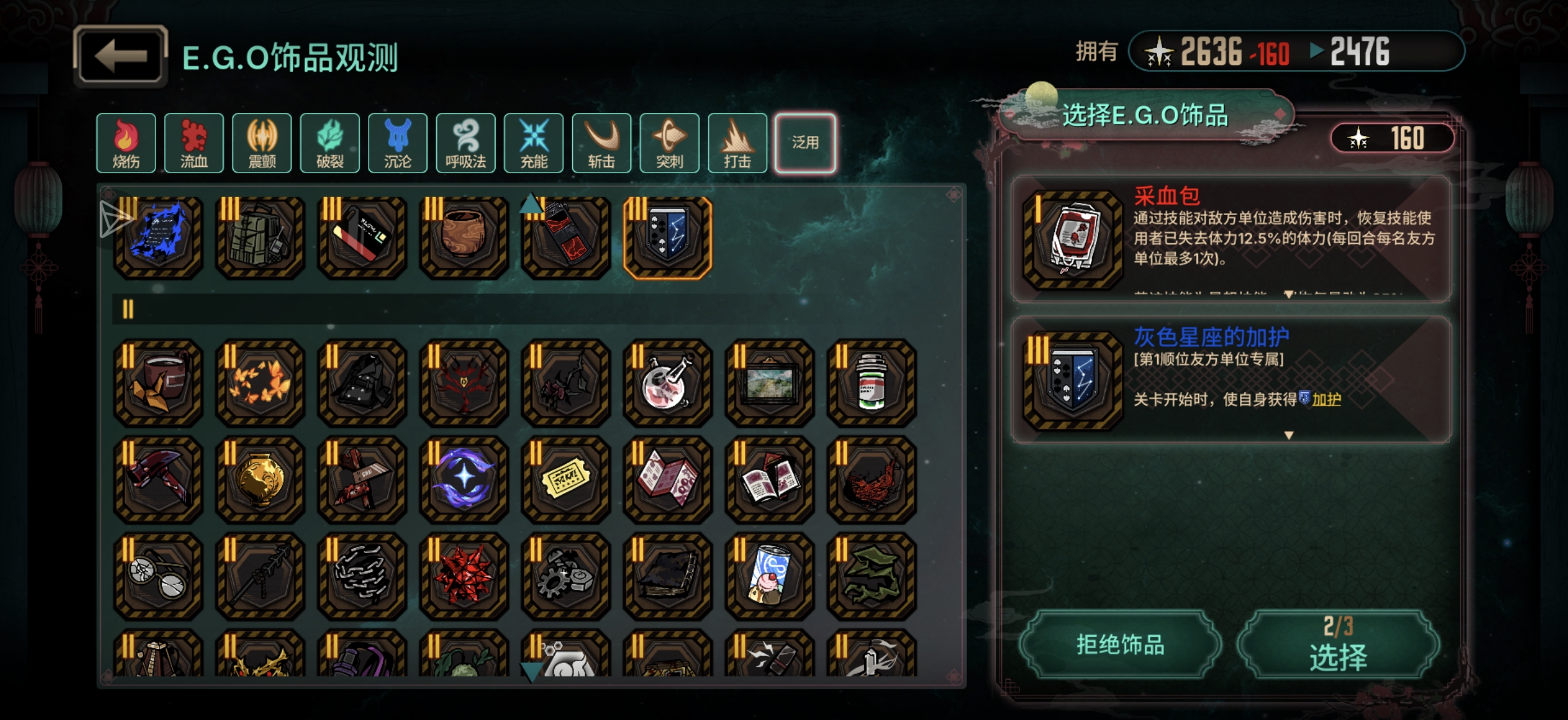
Task: Click the 拒绝饰品 refuse button
Action: pos(1120,644)
